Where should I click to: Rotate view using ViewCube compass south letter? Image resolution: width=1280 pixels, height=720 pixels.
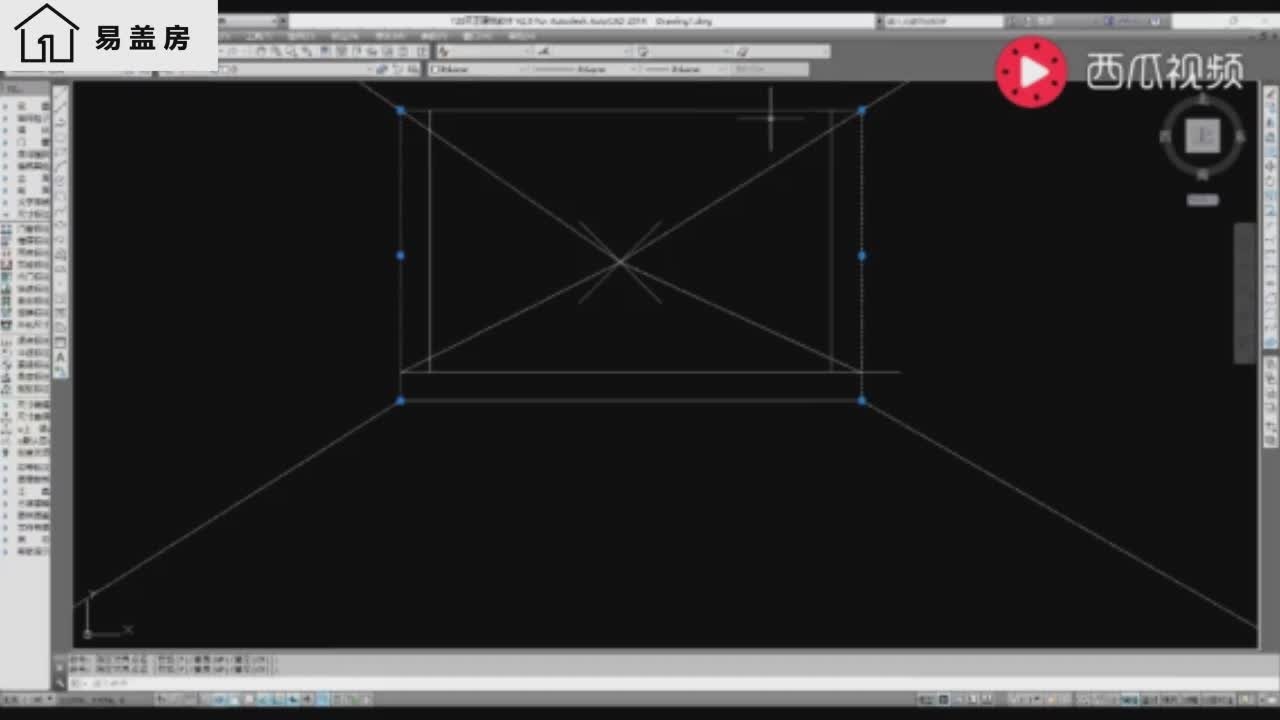[1203, 174]
